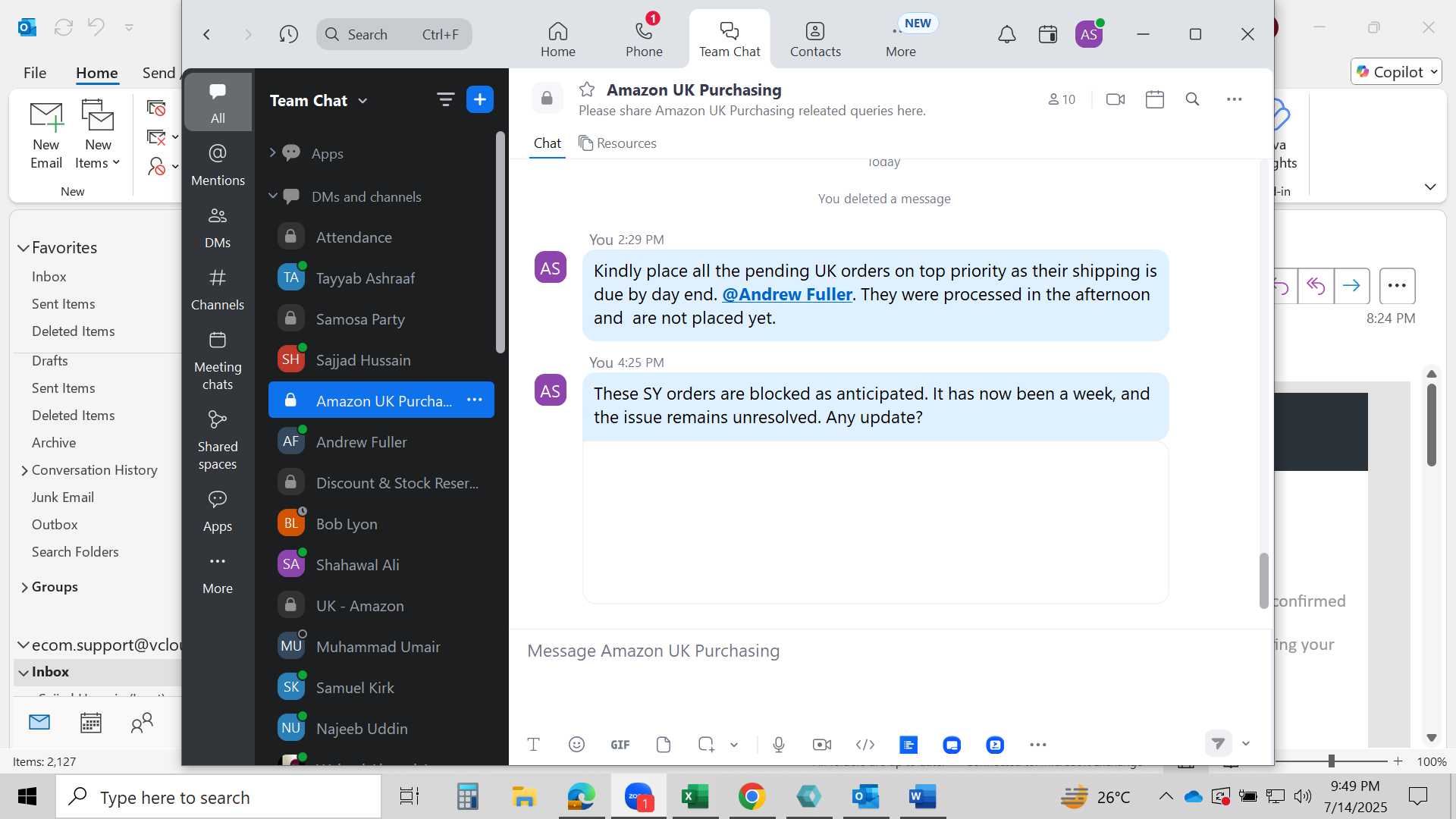Open the Discount & Stock Reser... channel
1456x819 pixels.
pyautogui.click(x=381, y=482)
